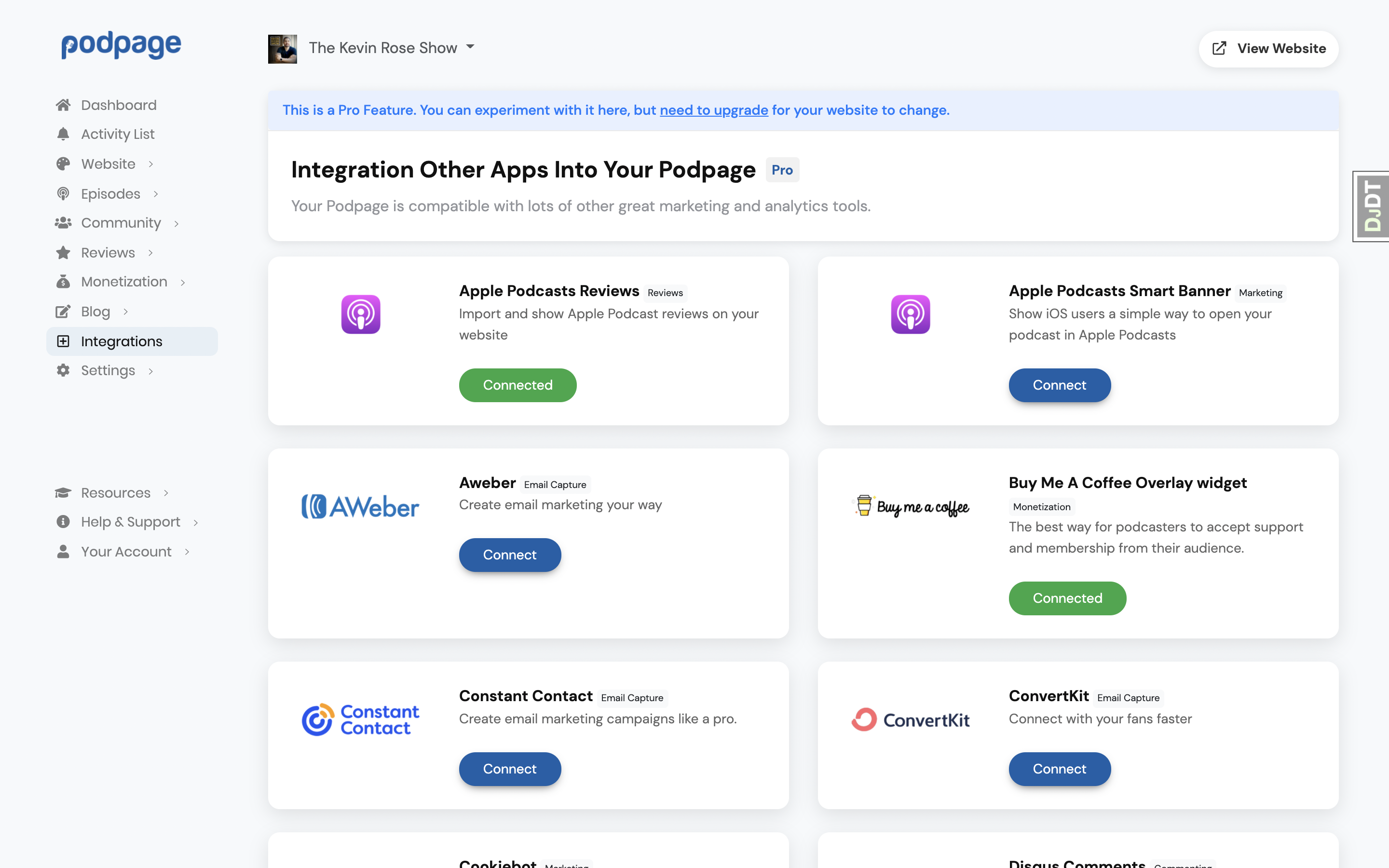Click the Blog edit icon
This screenshot has height=868, width=1389.
click(63, 312)
